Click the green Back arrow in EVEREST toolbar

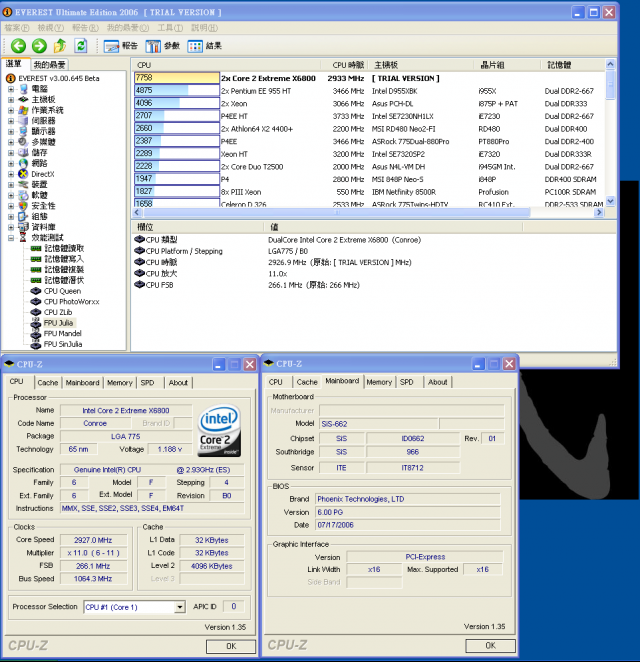(x=18, y=46)
